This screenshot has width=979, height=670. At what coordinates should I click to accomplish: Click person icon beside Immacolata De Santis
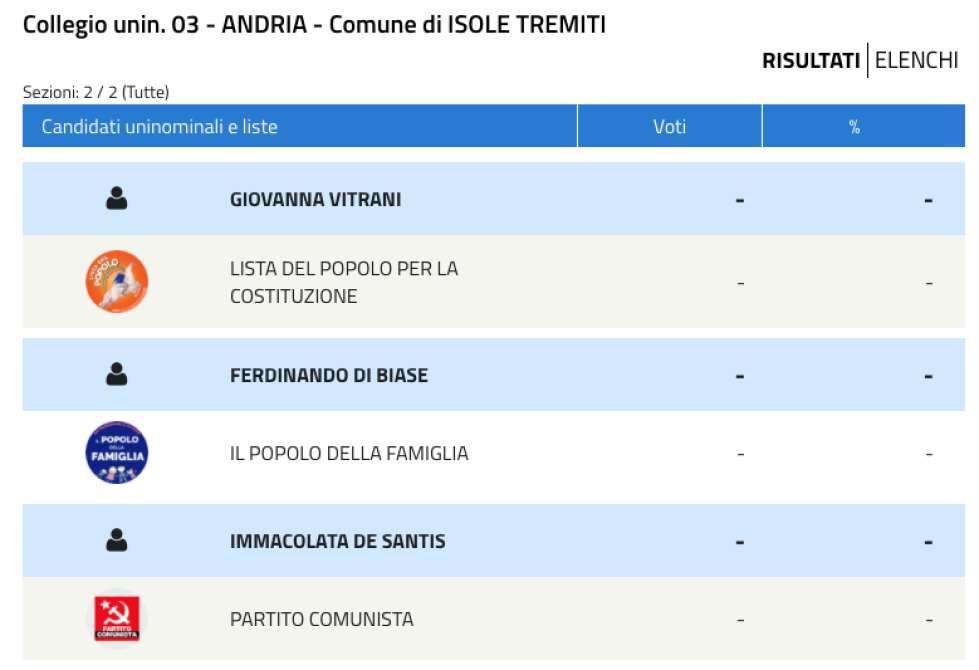coord(117,540)
